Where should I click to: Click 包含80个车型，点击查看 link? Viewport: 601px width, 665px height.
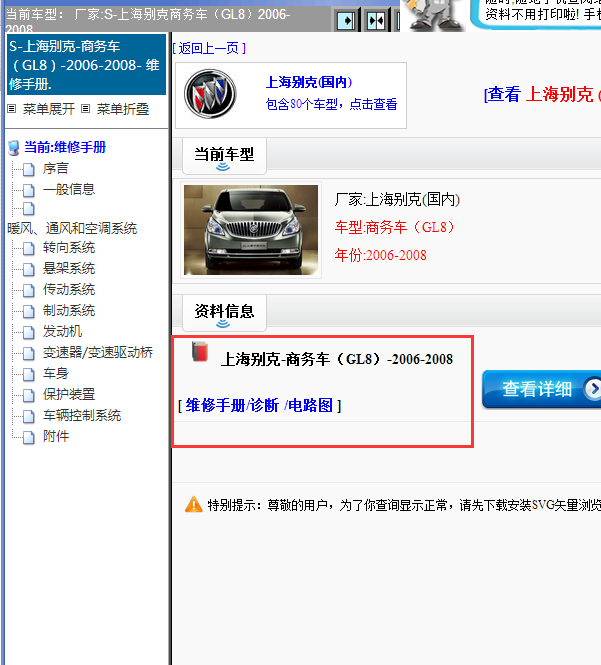(x=331, y=104)
